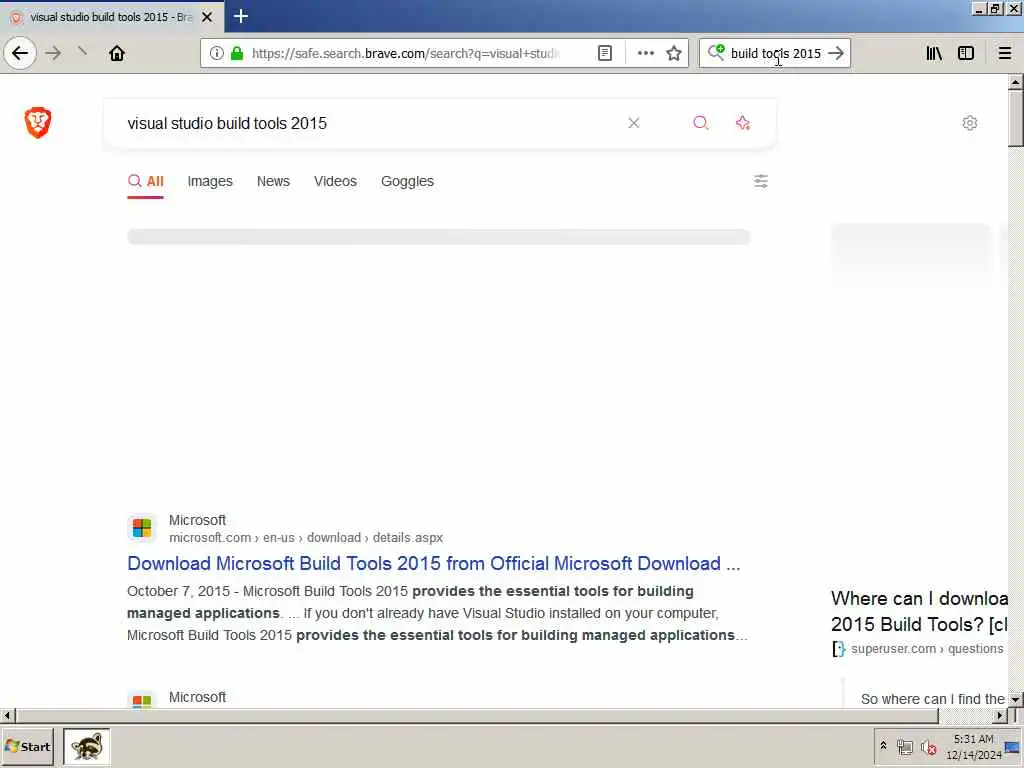Open the Library bookshelf icon
1024x768 pixels.
(935, 53)
